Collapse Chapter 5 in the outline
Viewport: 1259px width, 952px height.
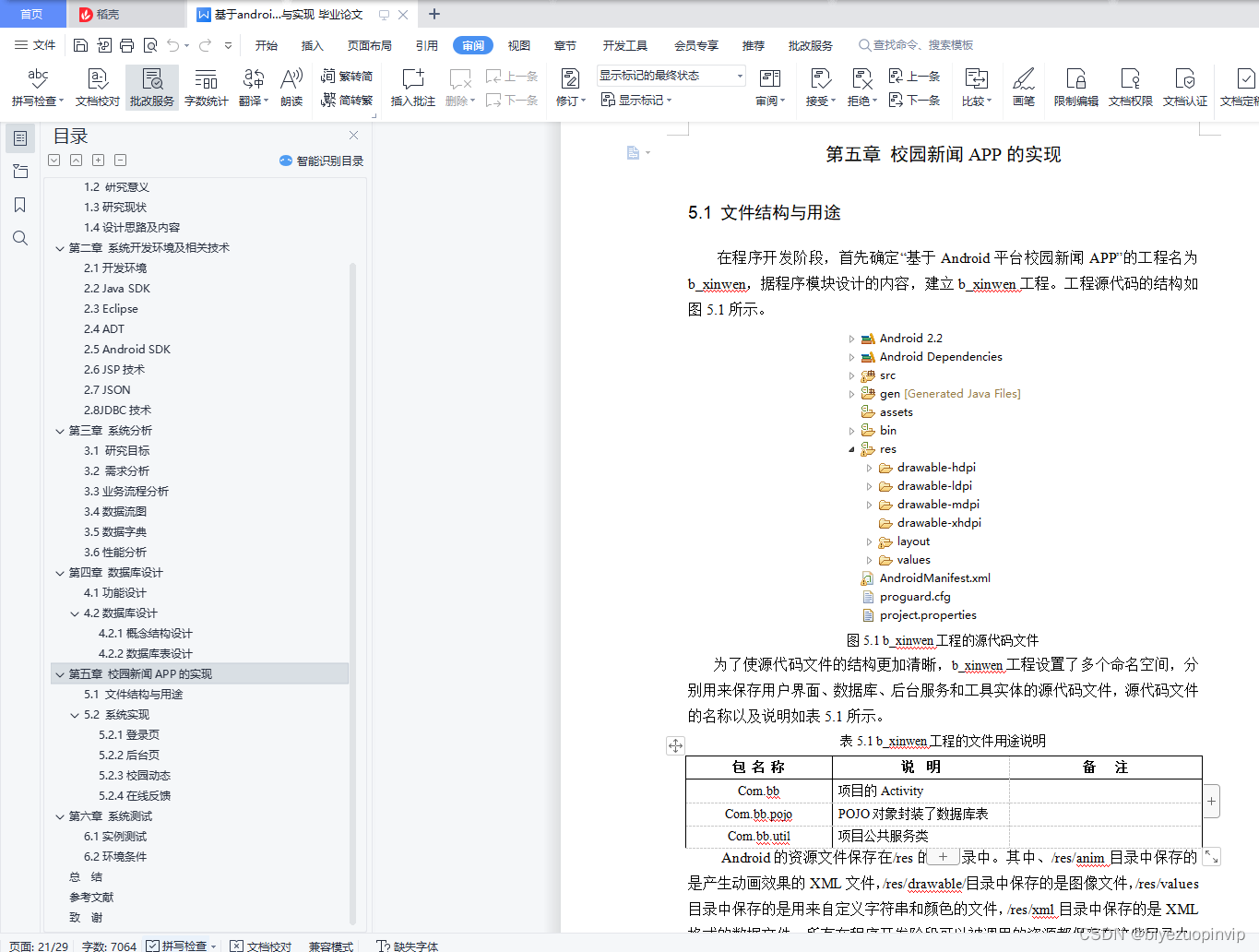pyautogui.click(x=60, y=674)
